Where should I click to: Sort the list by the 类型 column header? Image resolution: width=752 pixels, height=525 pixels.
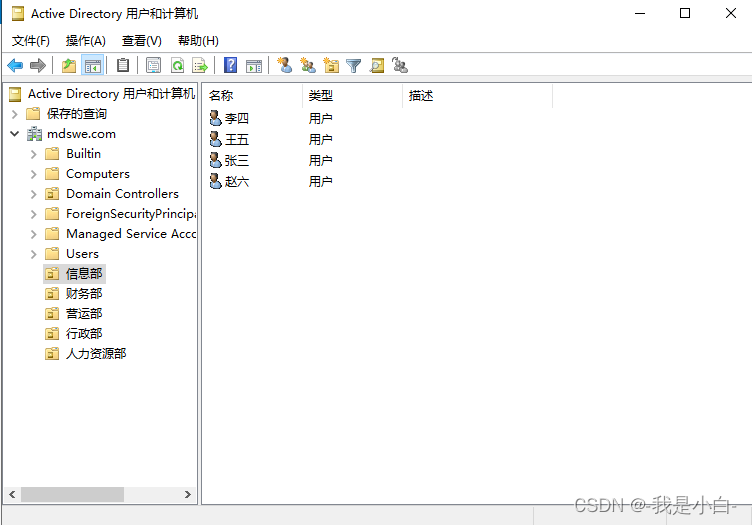[352, 95]
